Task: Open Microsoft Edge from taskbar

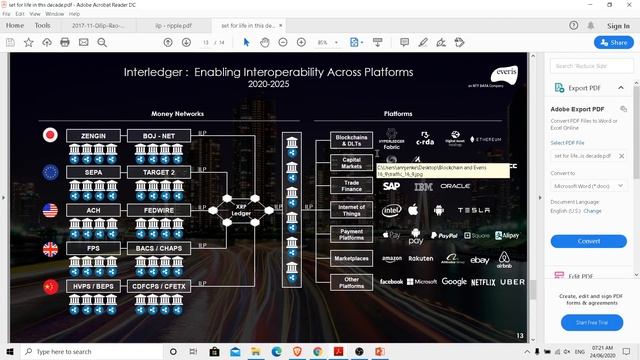Action: (276, 351)
